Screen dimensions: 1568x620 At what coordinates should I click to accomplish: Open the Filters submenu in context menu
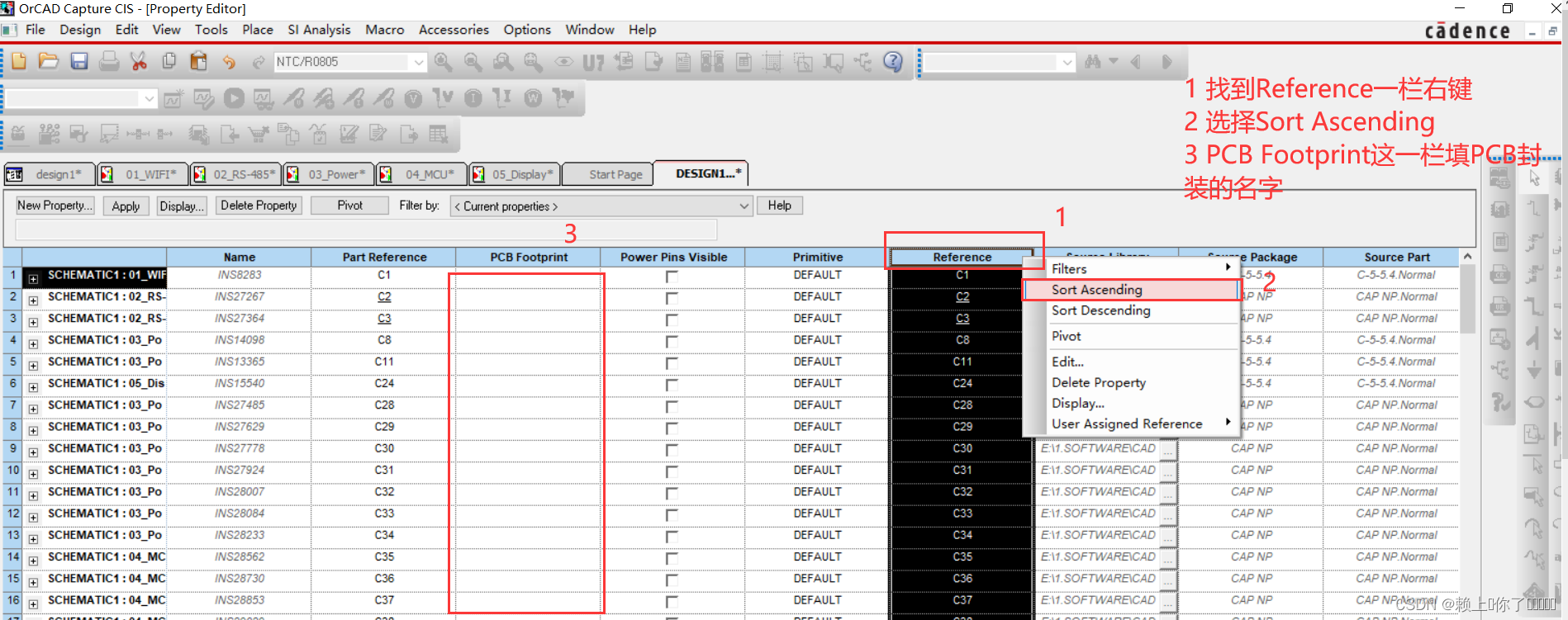tap(1132, 269)
